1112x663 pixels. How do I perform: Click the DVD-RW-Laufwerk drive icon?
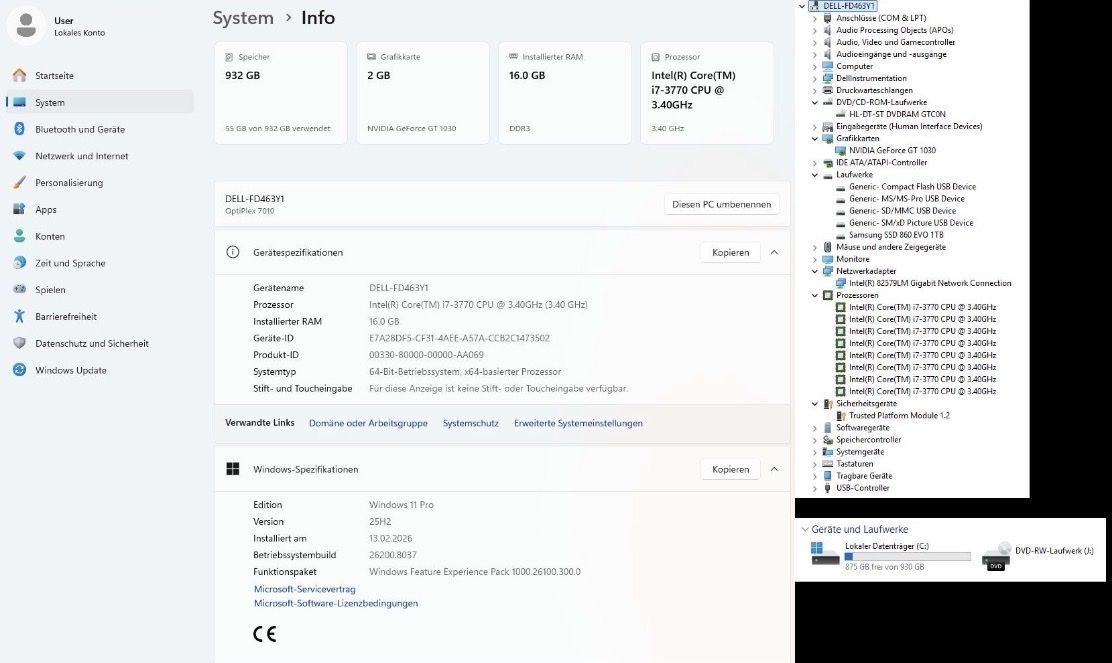(996, 556)
